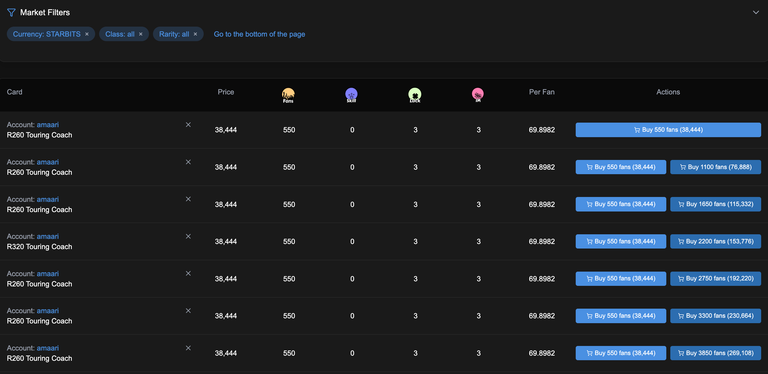Viewport: 768px width, 374px height.
Task: Buy 1100 fans for 76,888
Action: (716, 167)
